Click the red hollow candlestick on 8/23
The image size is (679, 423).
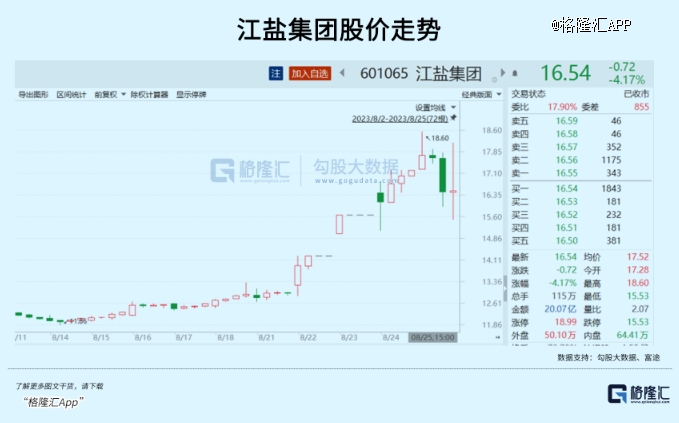(340, 224)
